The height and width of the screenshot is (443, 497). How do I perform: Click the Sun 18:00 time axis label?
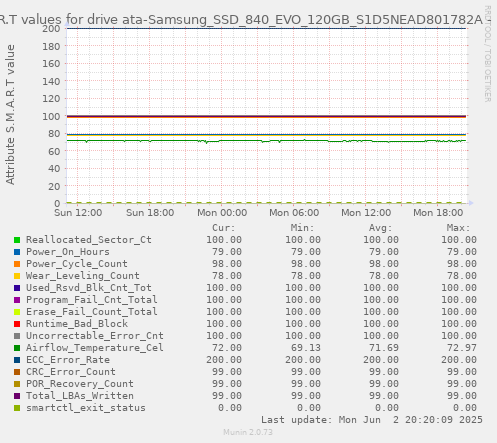150,213
